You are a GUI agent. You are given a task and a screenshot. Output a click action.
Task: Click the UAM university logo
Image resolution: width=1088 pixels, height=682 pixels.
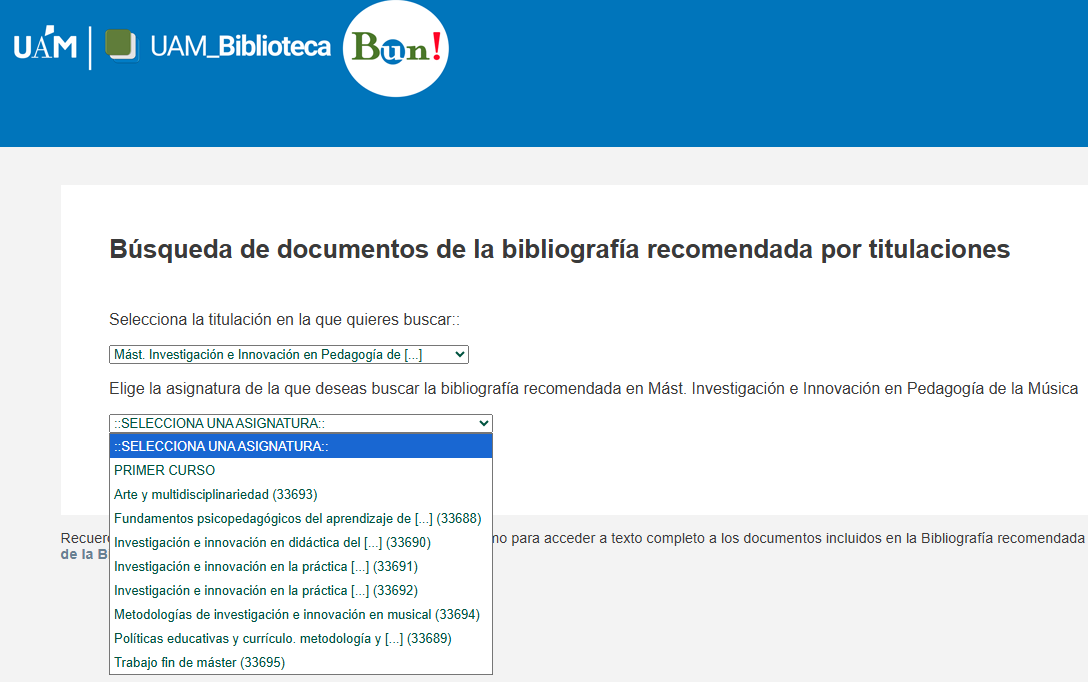(x=45, y=47)
